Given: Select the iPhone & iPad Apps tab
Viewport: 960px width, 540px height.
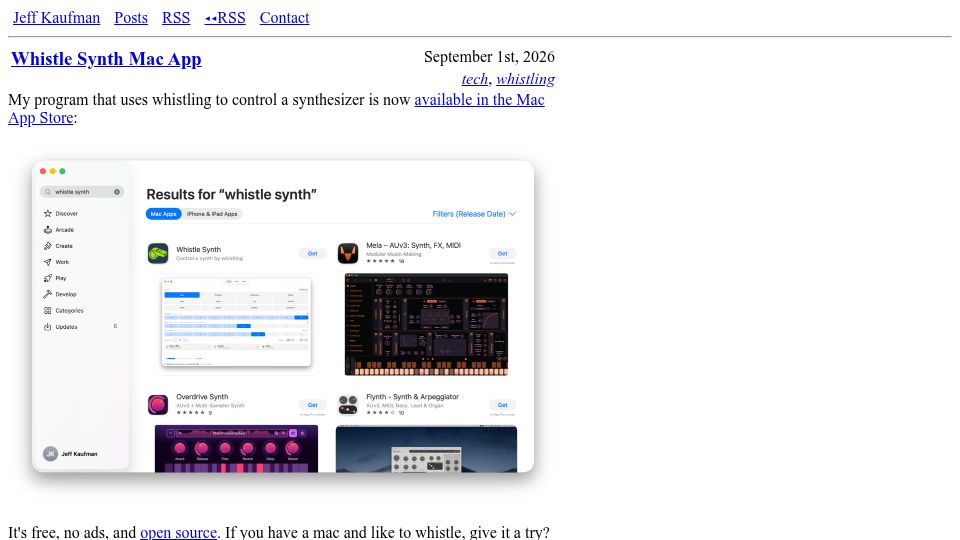Looking at the screenshot, I should (212, 214).
